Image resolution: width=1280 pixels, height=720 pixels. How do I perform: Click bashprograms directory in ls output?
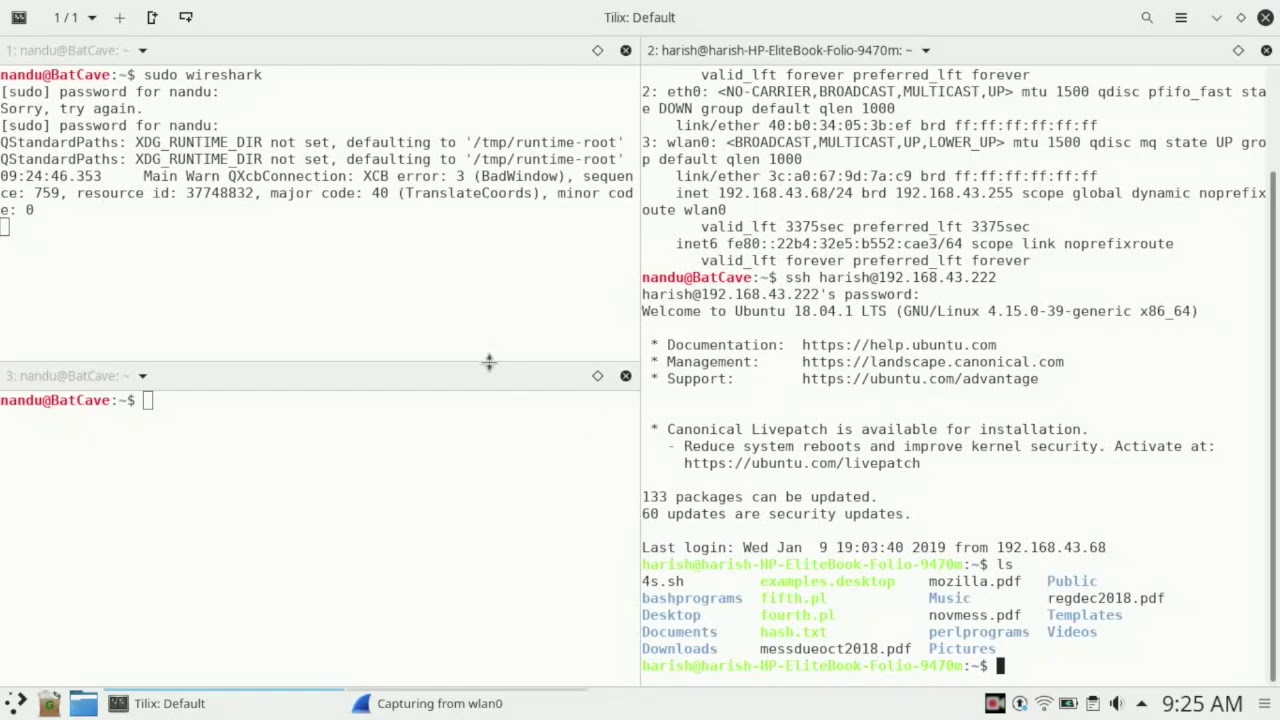coord(692,598)
